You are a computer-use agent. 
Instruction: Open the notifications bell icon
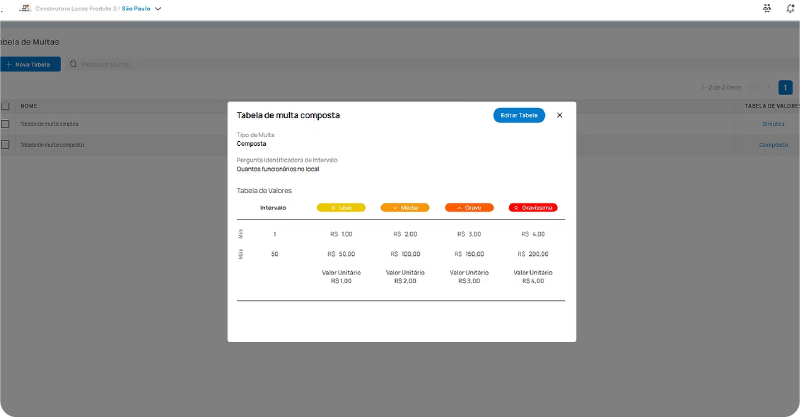point(791,8)
